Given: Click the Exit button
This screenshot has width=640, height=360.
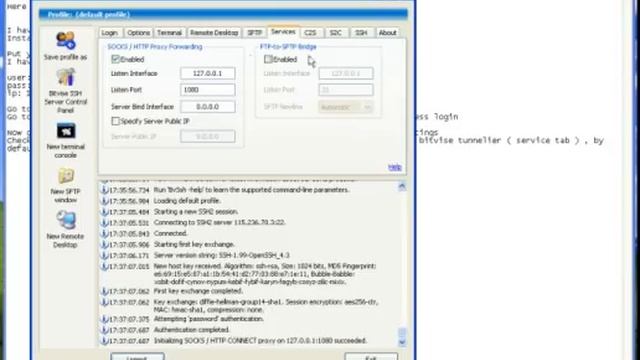Looking at the screenshot, I should (x=371, y=357).
